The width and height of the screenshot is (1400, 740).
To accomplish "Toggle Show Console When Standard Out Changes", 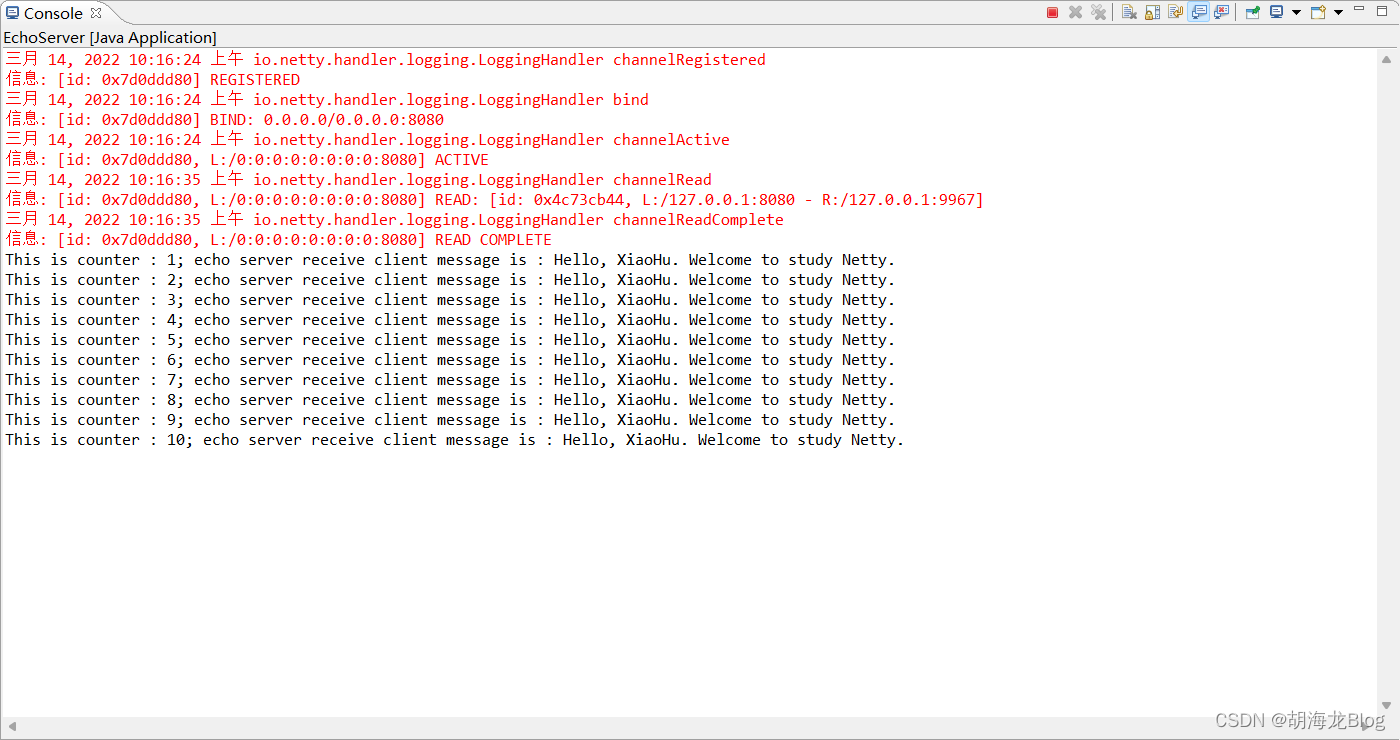I will coord(1198,12).
